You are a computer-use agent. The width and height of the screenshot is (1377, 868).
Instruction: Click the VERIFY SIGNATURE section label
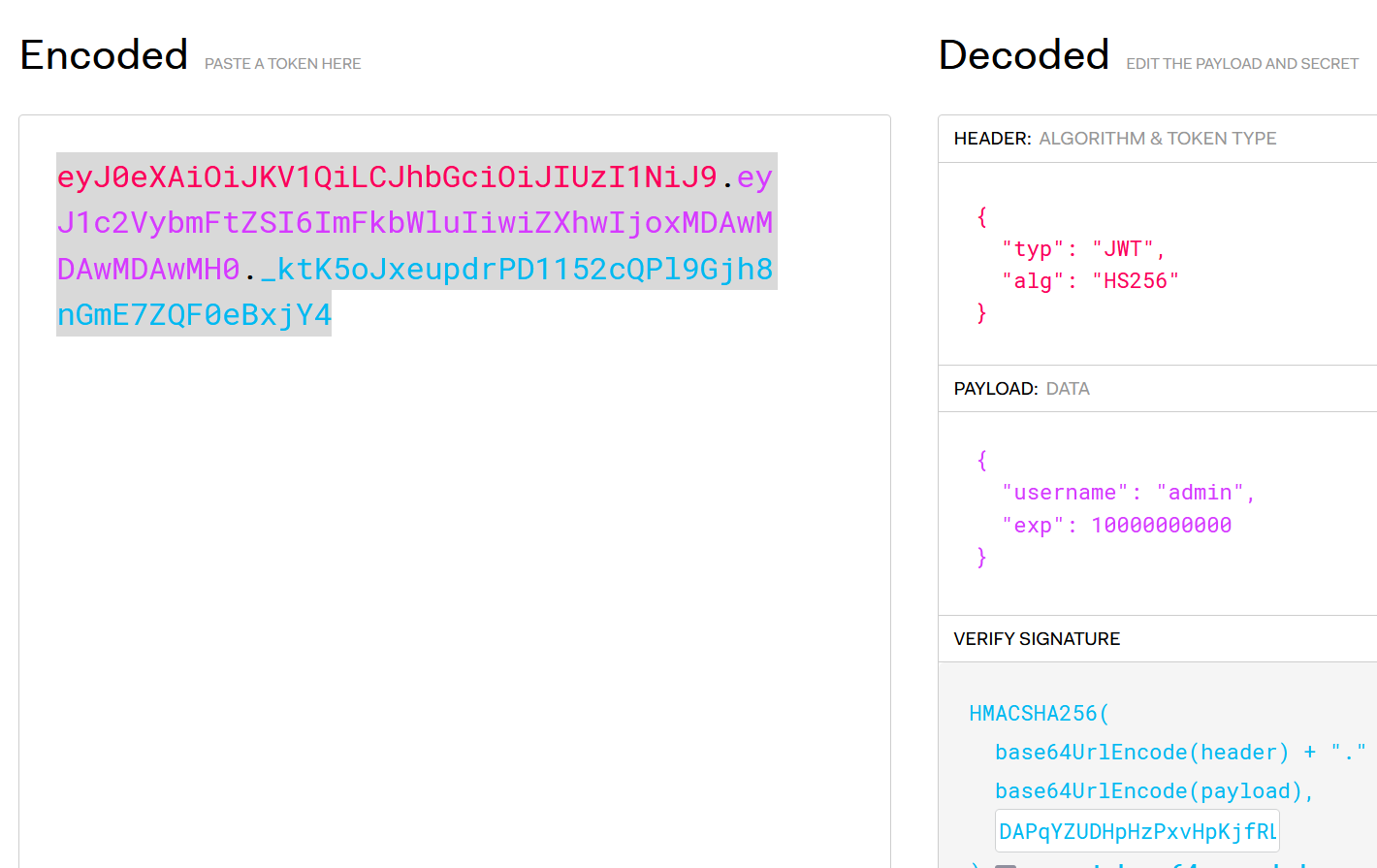click(x=1037, y=639)
